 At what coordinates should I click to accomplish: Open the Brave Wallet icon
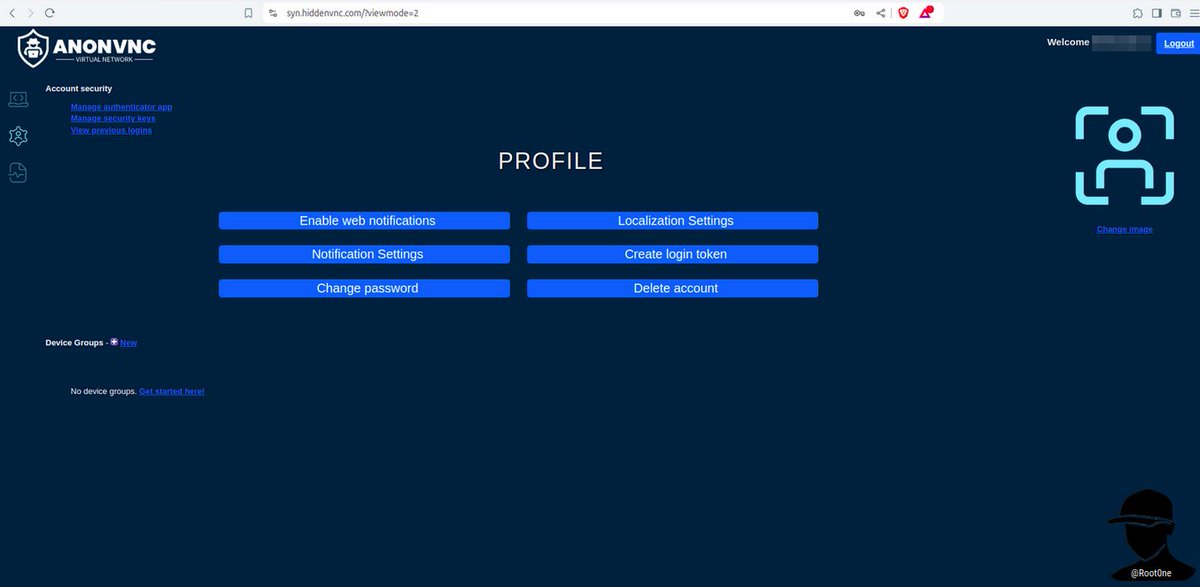1175,13
